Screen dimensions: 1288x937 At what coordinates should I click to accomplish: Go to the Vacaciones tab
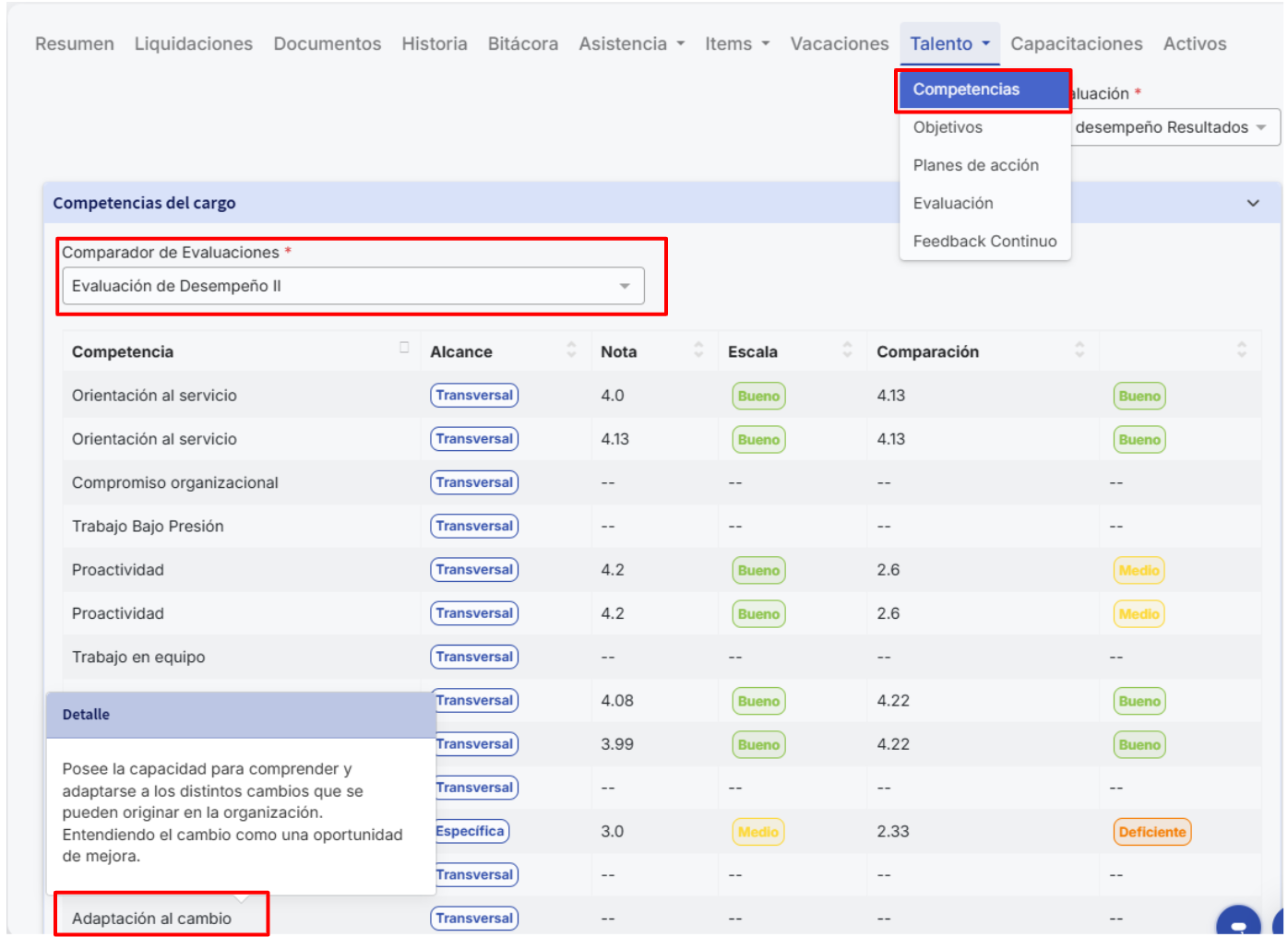[x=839, y=43]
